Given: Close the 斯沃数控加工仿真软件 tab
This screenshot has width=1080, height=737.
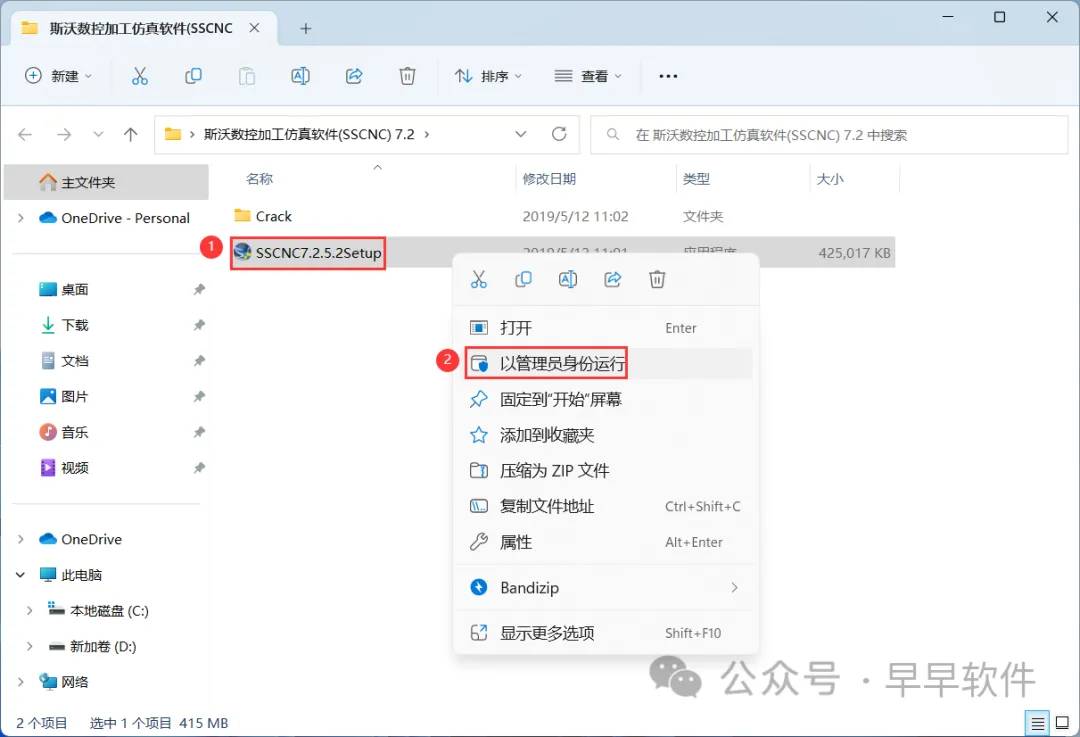Looking at the screenshot, I should point(254,28).
